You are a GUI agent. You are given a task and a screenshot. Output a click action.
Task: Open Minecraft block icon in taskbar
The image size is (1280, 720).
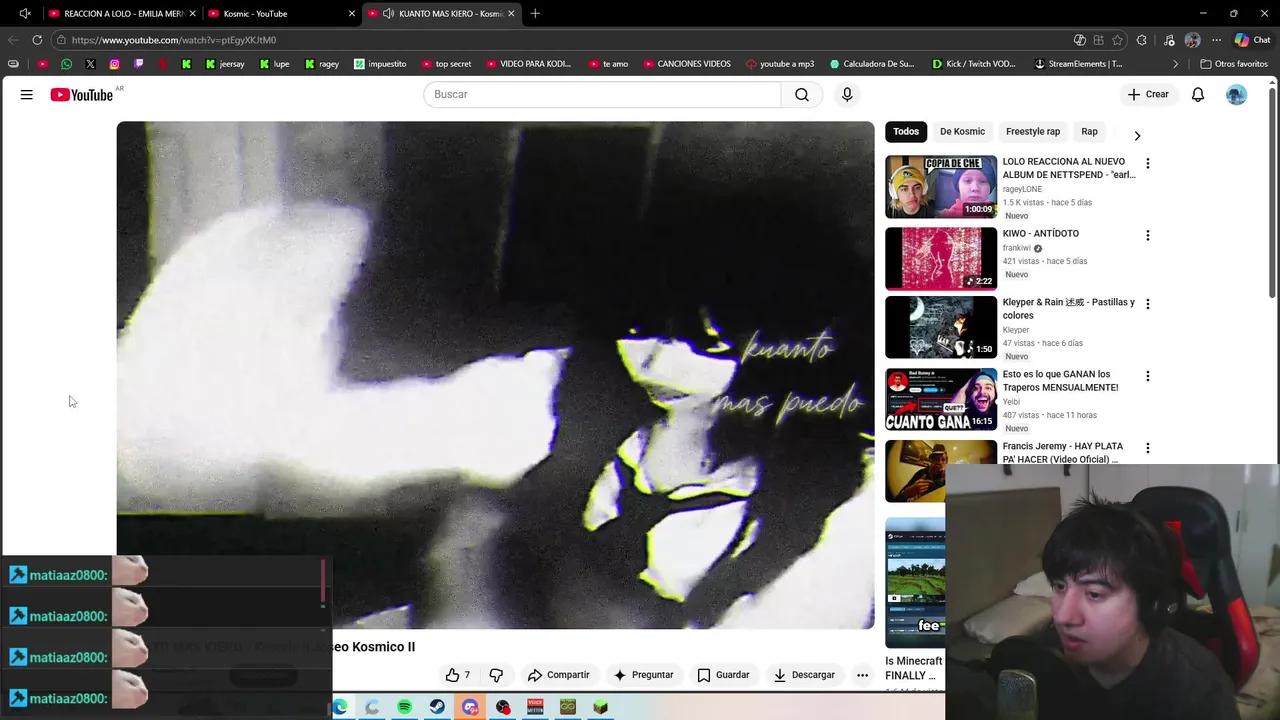coord(600,707)
